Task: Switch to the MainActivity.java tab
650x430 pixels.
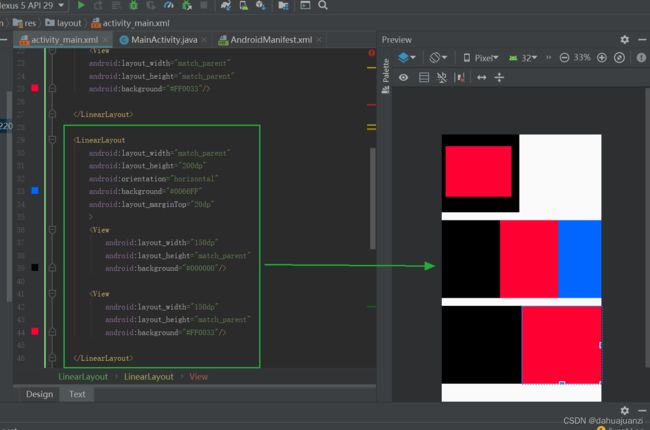Action: pos(163,40)
